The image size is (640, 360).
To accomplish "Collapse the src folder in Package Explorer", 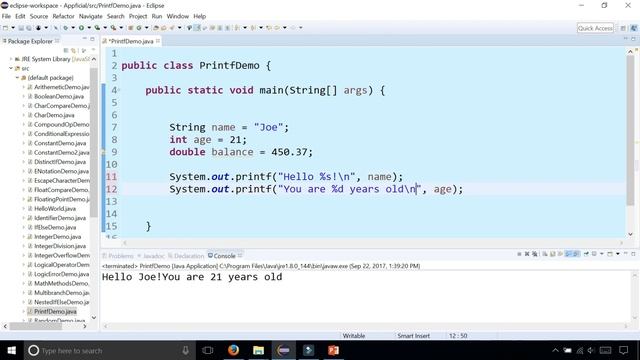I will pos(11,68).
